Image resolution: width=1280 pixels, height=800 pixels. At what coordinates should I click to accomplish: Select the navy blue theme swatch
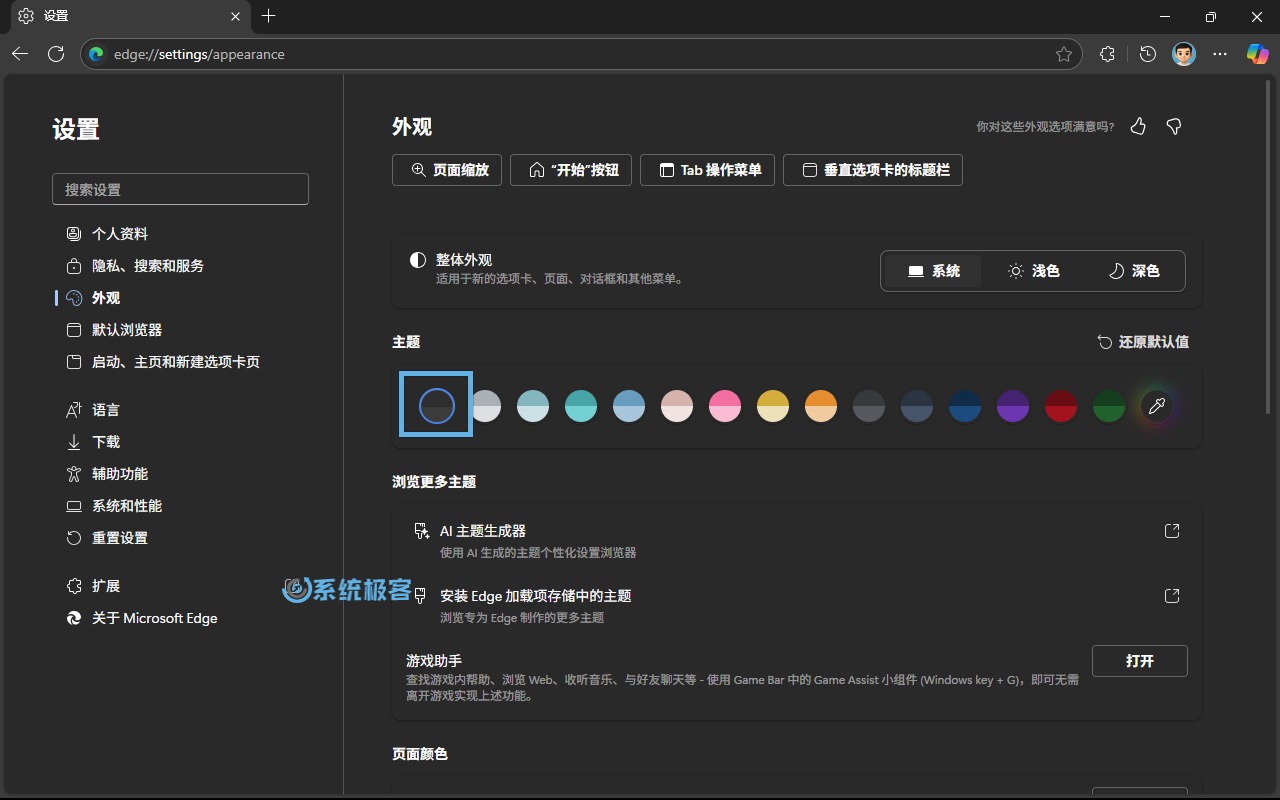[x=965, y=406]
